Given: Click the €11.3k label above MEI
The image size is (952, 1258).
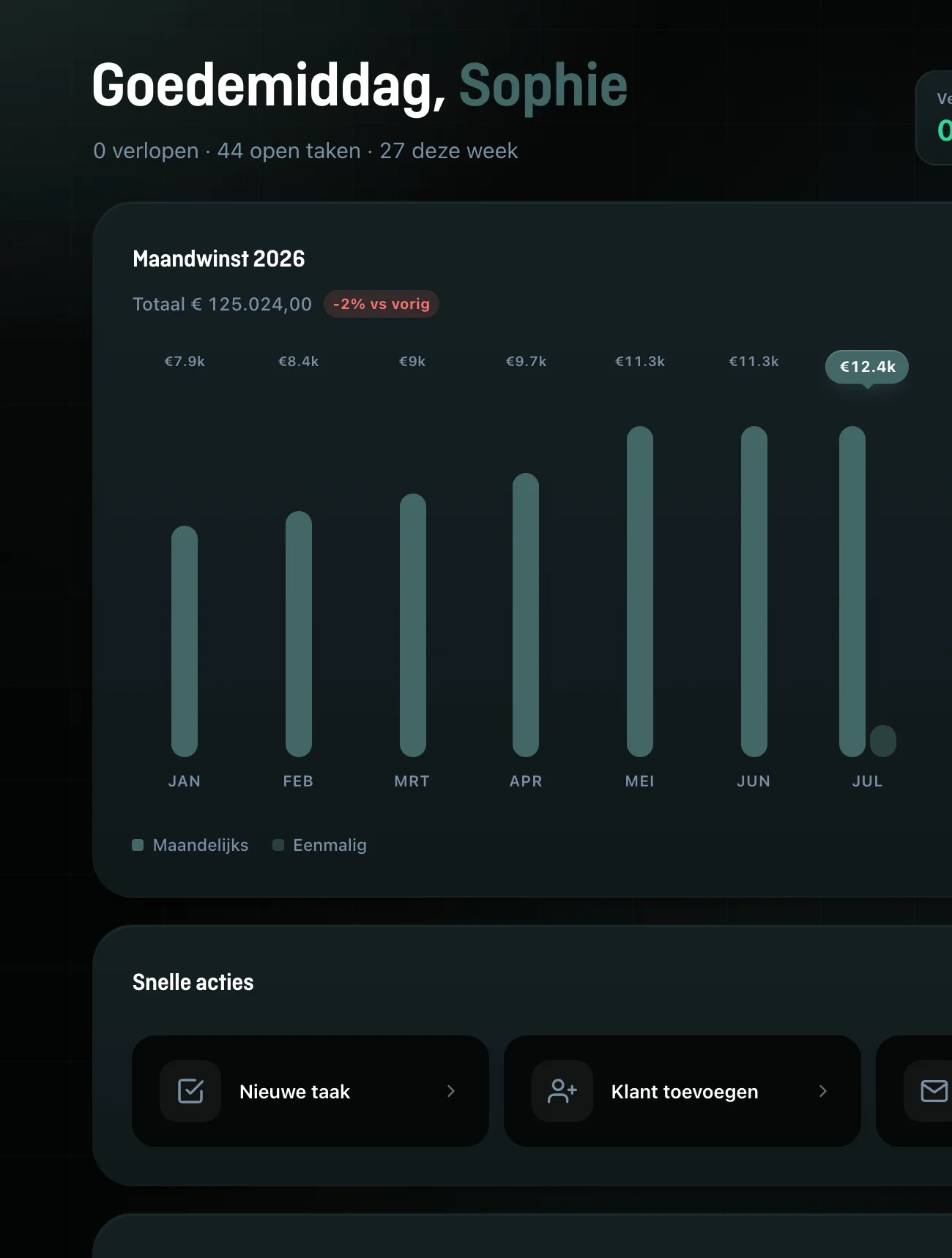Looking at the screenshot, I should click(640, 361).
